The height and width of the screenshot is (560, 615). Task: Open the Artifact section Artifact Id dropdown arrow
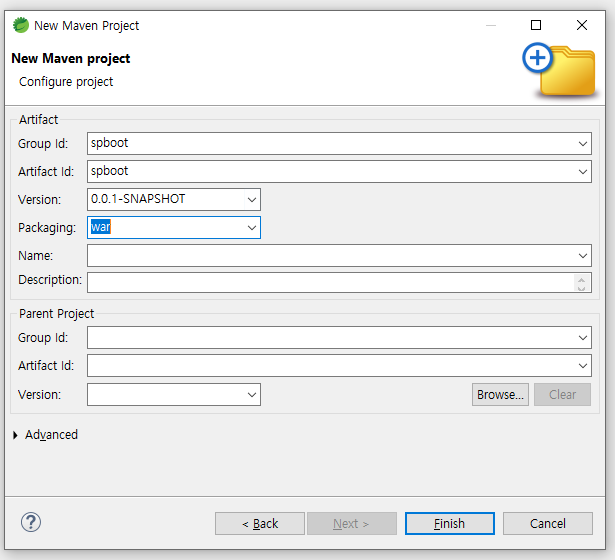point(583,171)
